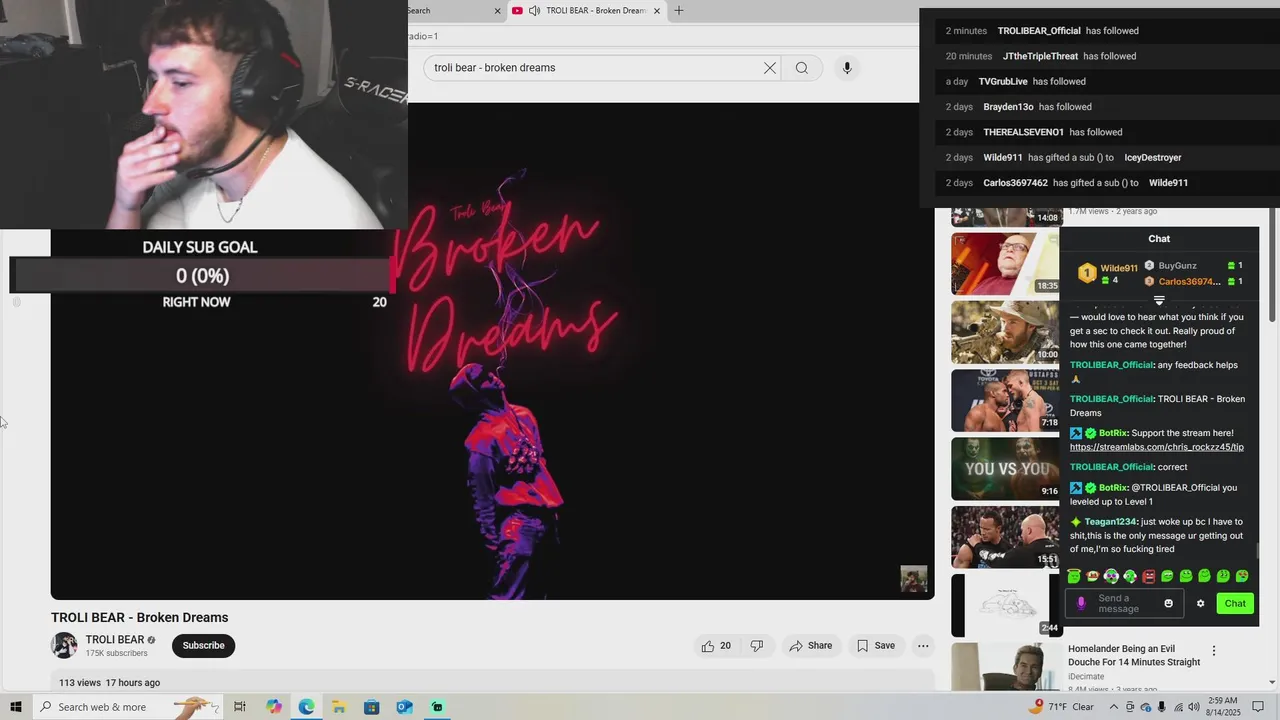Open chat settings gear

(1200, 603)
